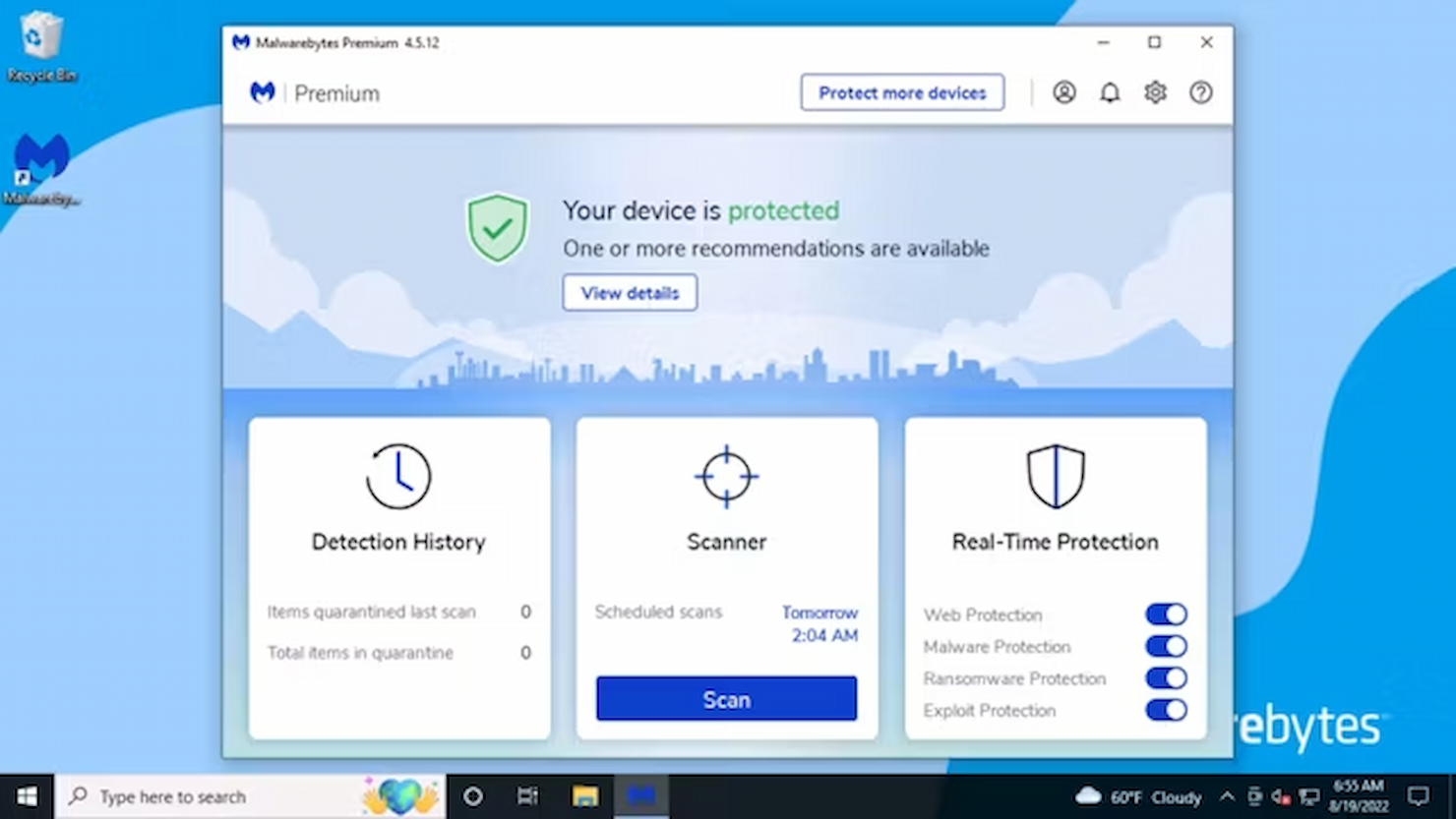Open the help question mark icon
1456x819 pixels.
pos(1200,92)
